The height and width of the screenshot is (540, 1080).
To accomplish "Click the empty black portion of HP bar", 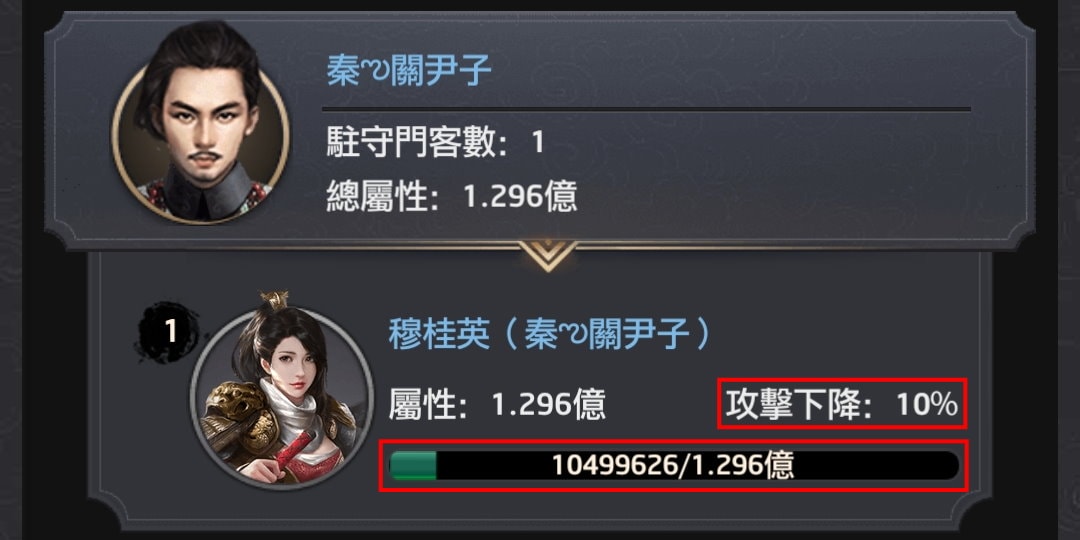I will tap(697, 466).
